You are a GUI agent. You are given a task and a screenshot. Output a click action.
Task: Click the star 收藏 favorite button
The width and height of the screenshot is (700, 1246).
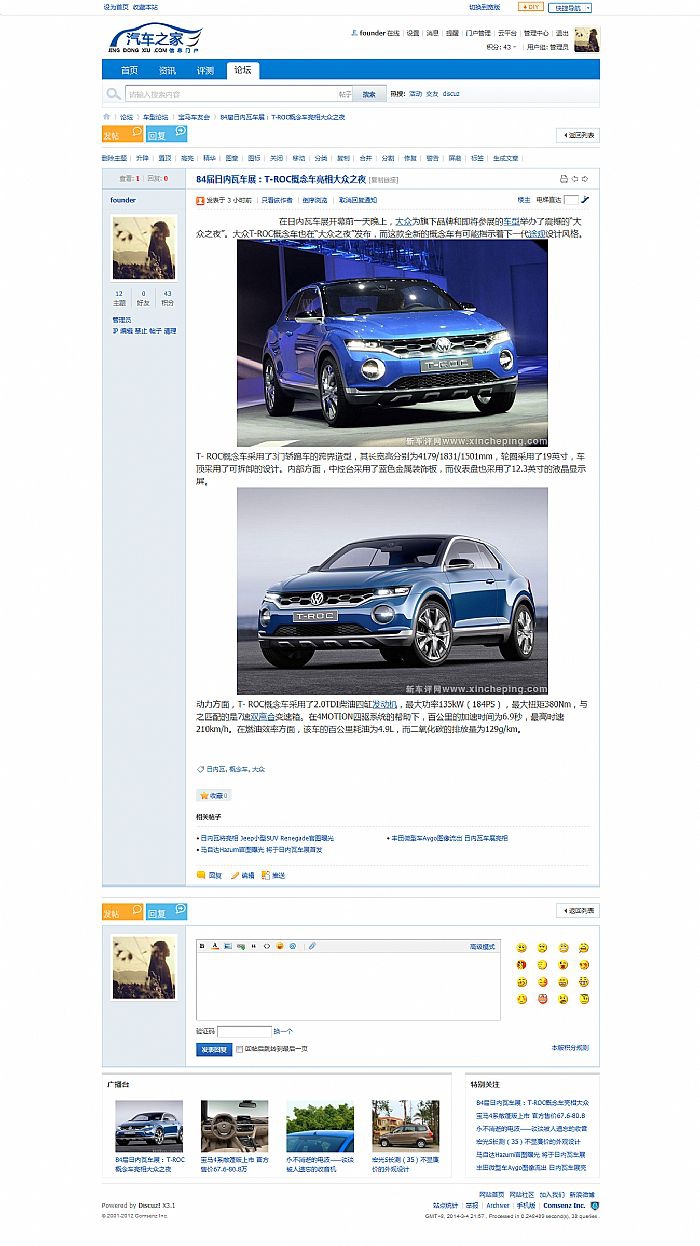point(213,796)
